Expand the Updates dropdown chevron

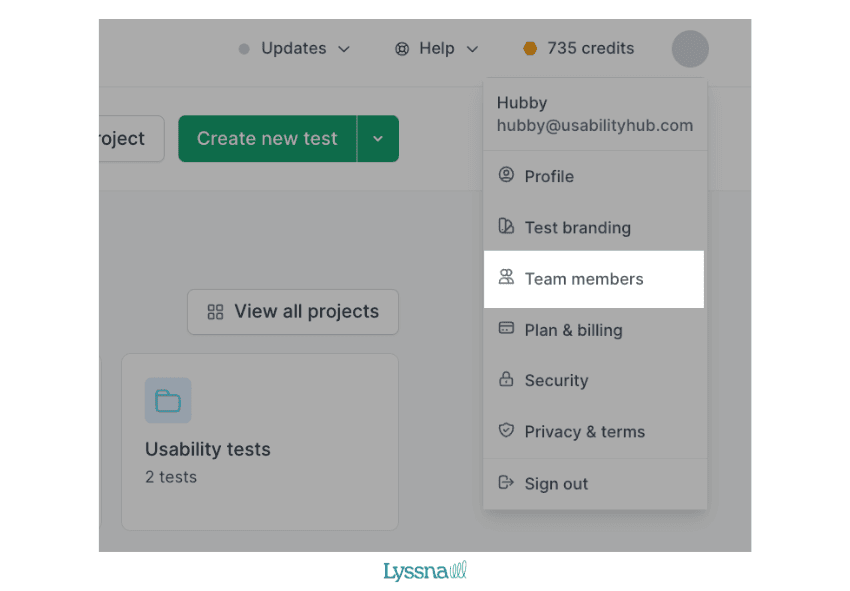tap(344, 49)
